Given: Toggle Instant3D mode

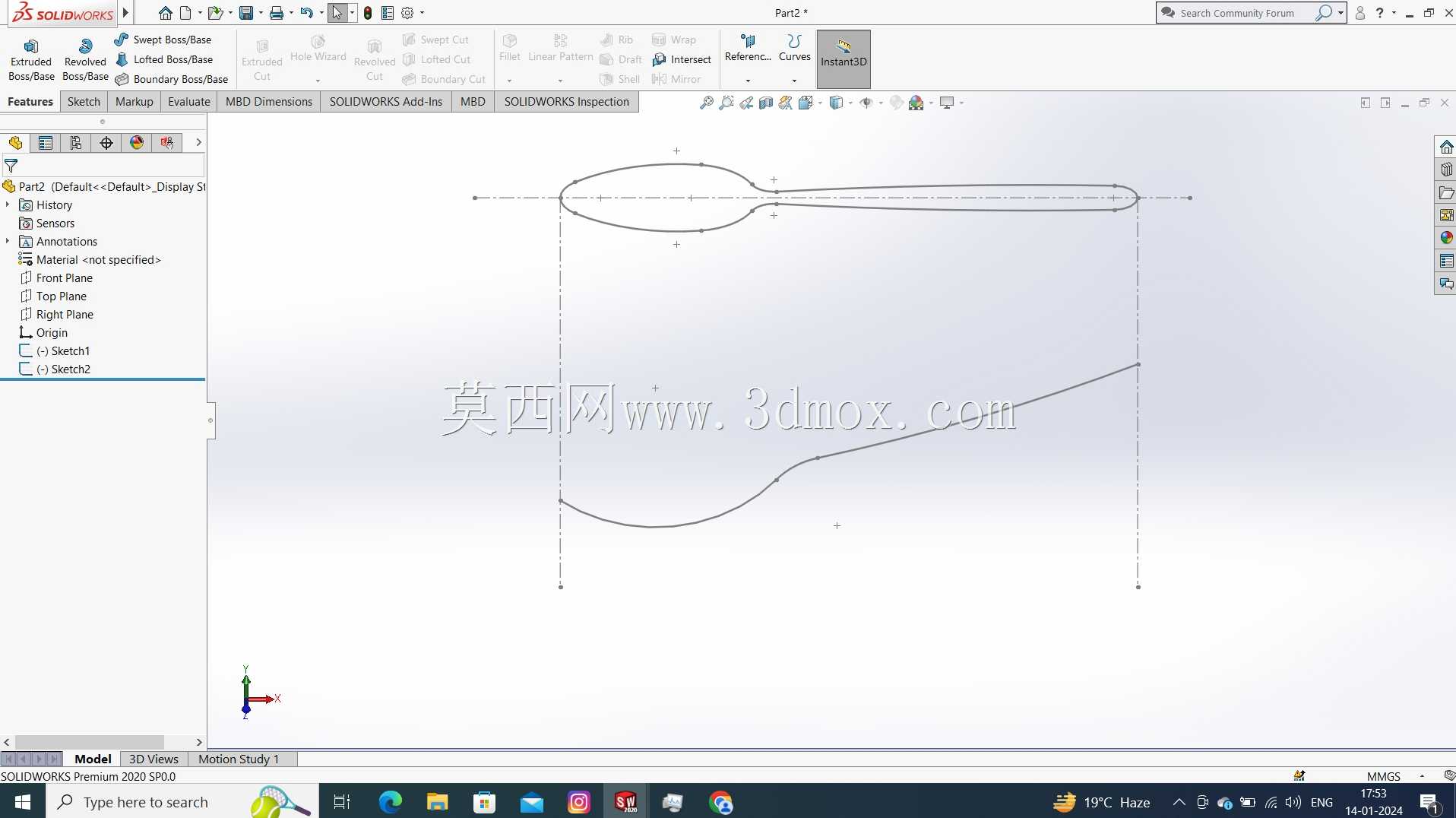Looking at the screenshot, I should 844,59.
